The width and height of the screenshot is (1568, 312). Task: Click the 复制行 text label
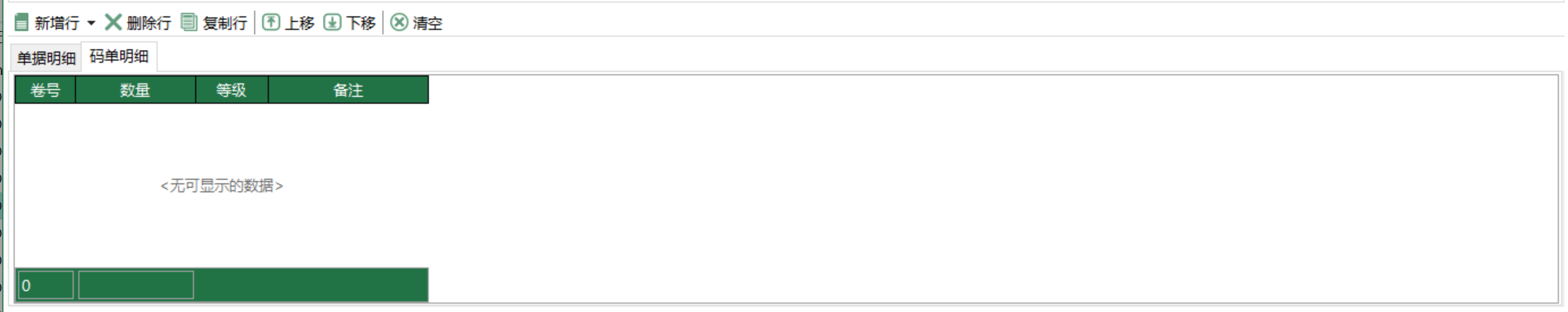[x=225, y=23]
